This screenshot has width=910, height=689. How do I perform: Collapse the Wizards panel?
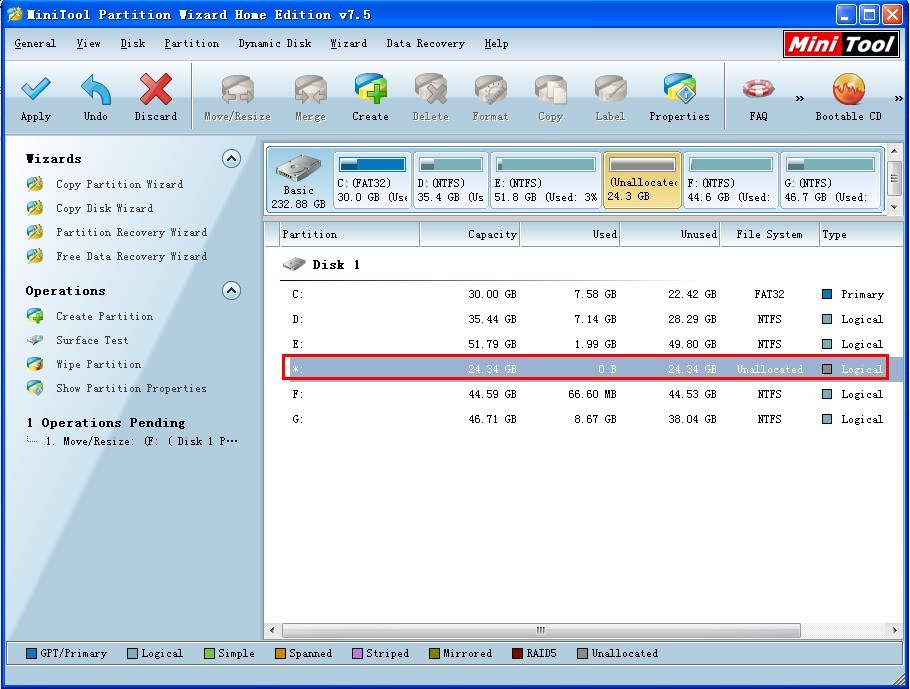click(232, 158)
